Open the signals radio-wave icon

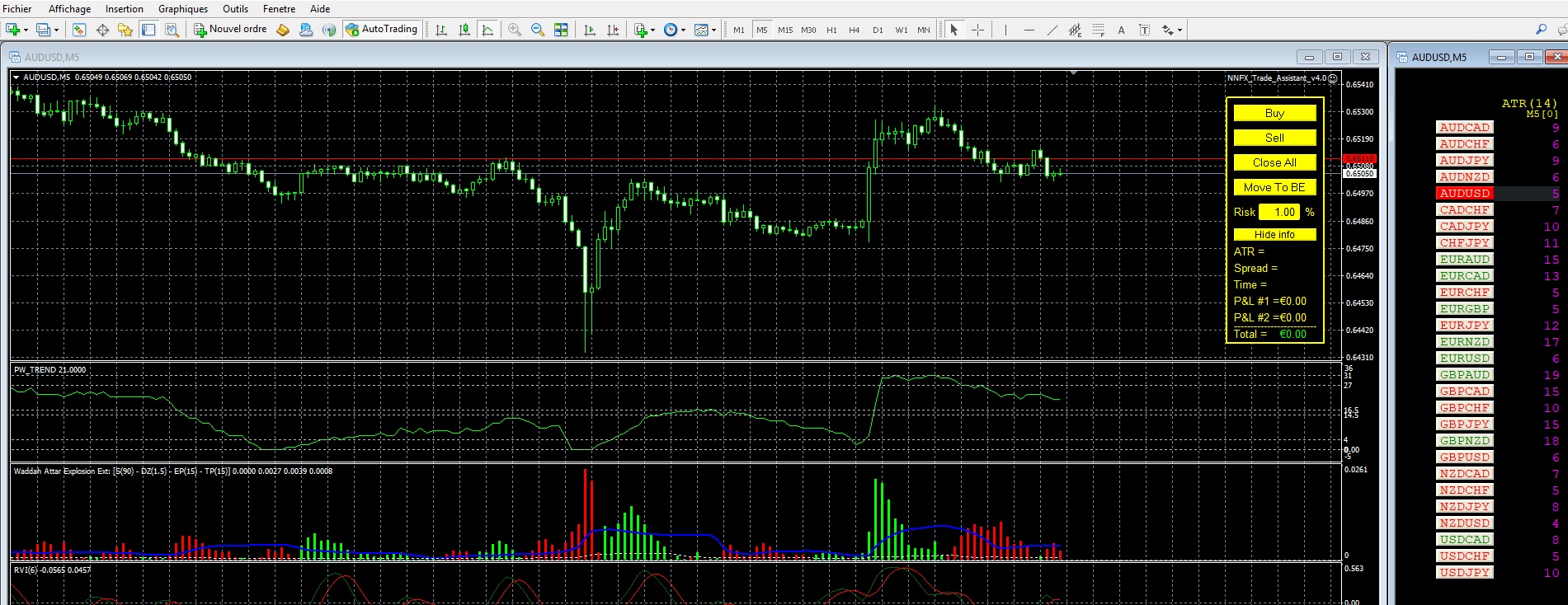(x=329, y=30)
